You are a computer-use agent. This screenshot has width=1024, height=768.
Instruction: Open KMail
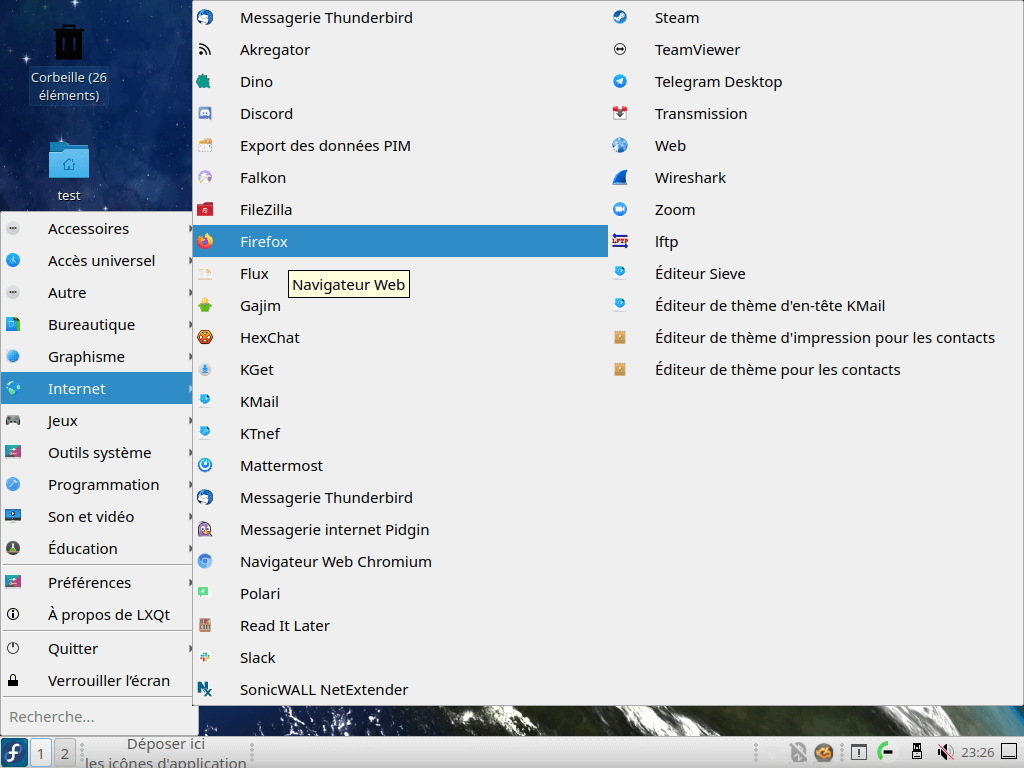click(400, 402)
